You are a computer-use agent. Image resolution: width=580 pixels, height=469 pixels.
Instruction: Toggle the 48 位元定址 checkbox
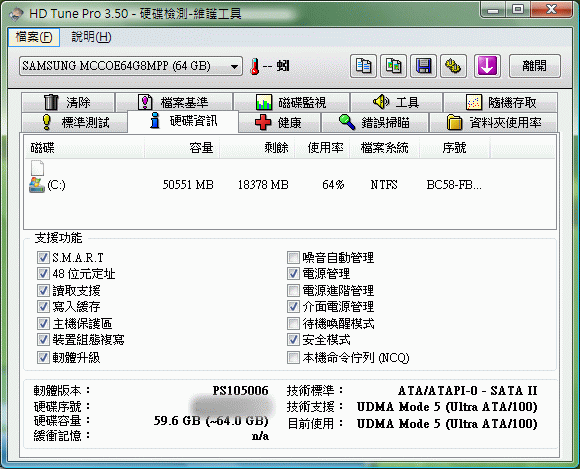(x=43, y=274)
